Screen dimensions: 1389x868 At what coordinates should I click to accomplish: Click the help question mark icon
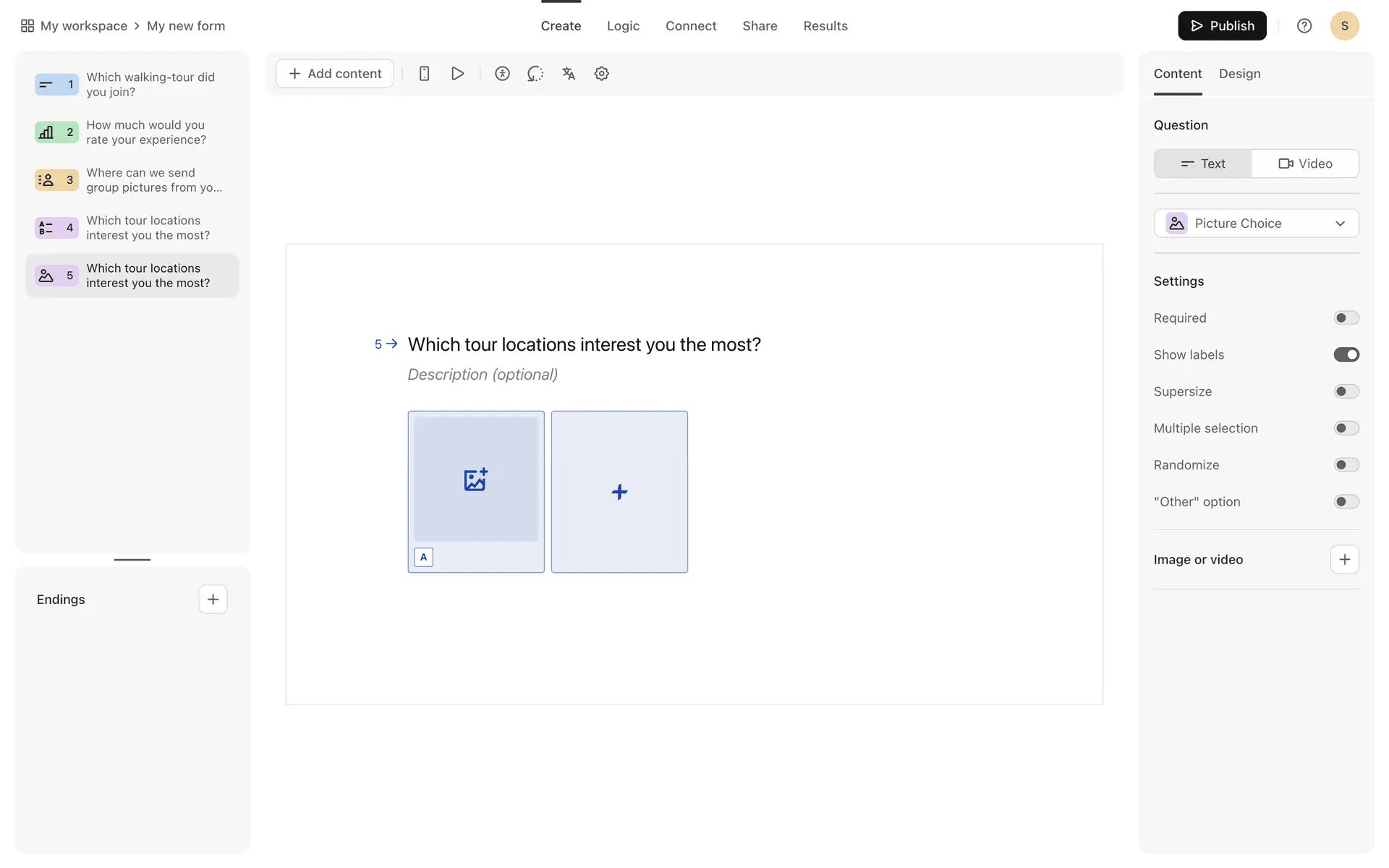point(1304,26)
